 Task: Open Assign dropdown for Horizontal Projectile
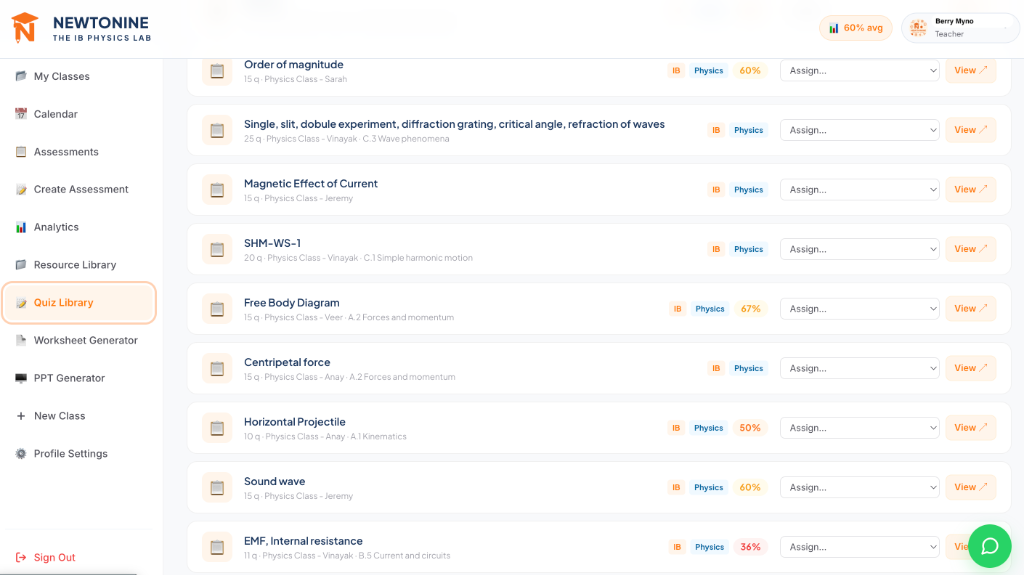(859, 427)
